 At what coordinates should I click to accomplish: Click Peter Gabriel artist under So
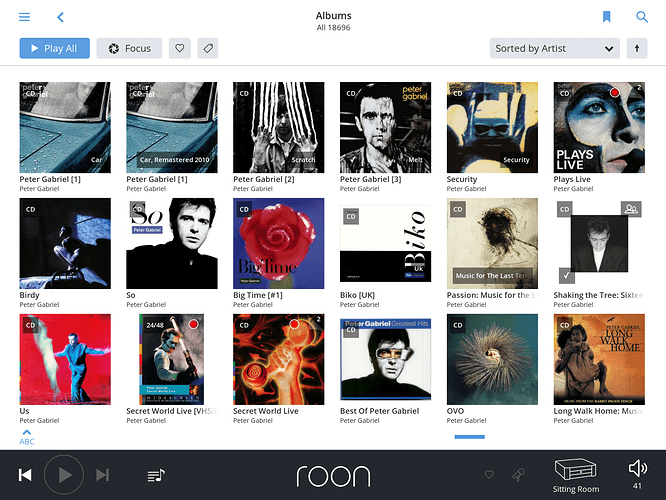coord(146,305)
